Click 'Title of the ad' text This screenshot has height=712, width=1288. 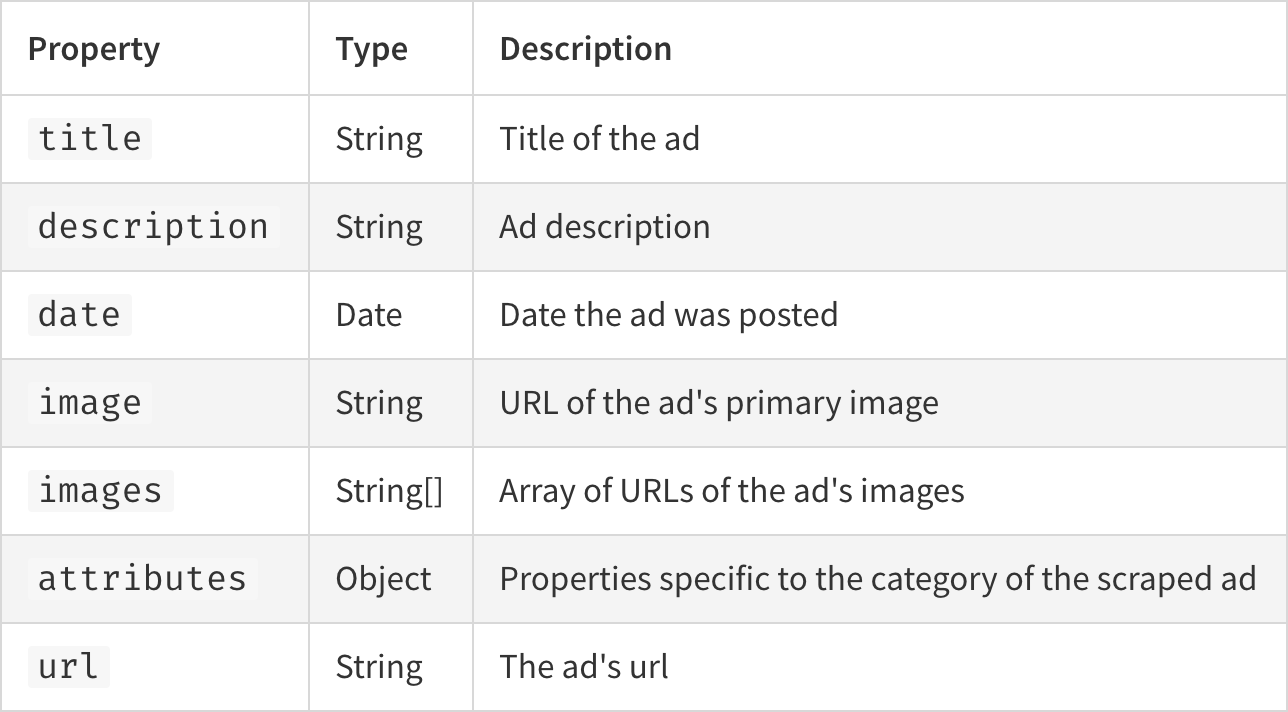coord(599,138)
